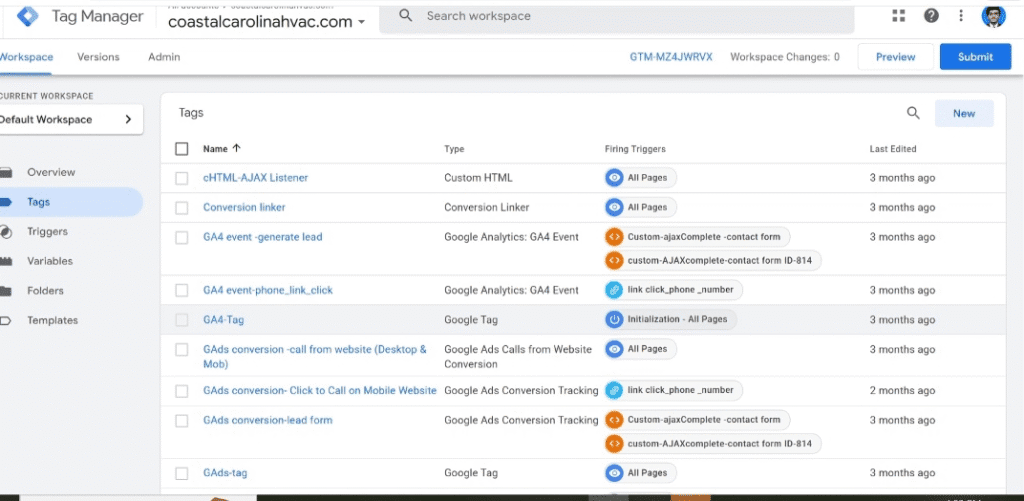Click the Firing Triggers column header

(635, 149)
